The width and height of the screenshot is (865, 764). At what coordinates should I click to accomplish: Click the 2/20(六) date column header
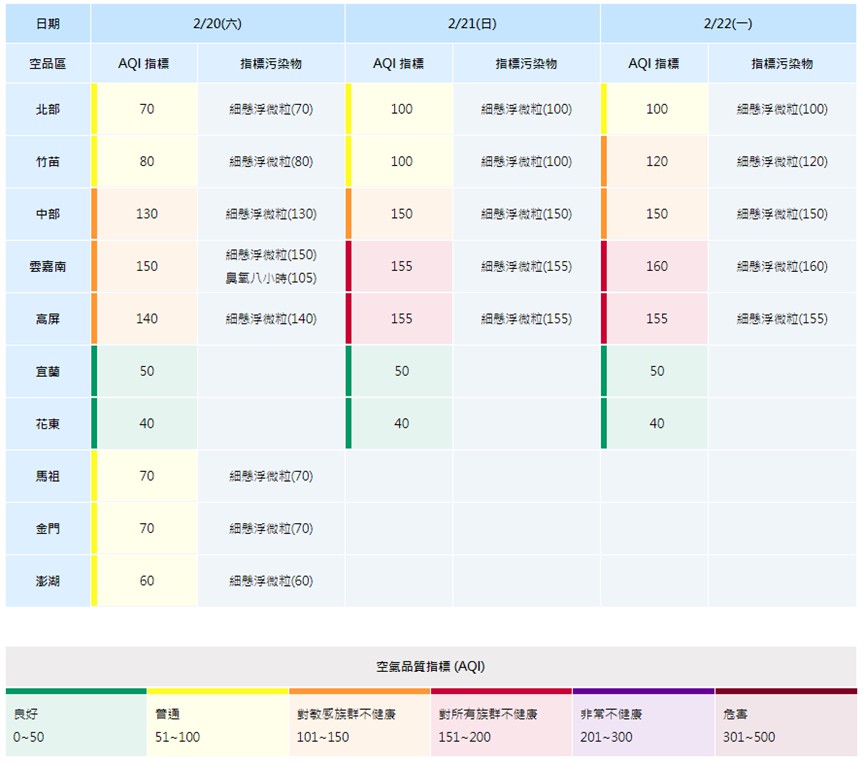(217, 23)
